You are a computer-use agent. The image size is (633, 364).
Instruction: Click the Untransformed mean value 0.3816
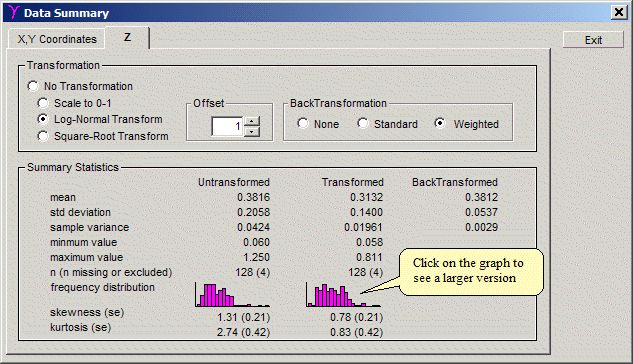253,197
